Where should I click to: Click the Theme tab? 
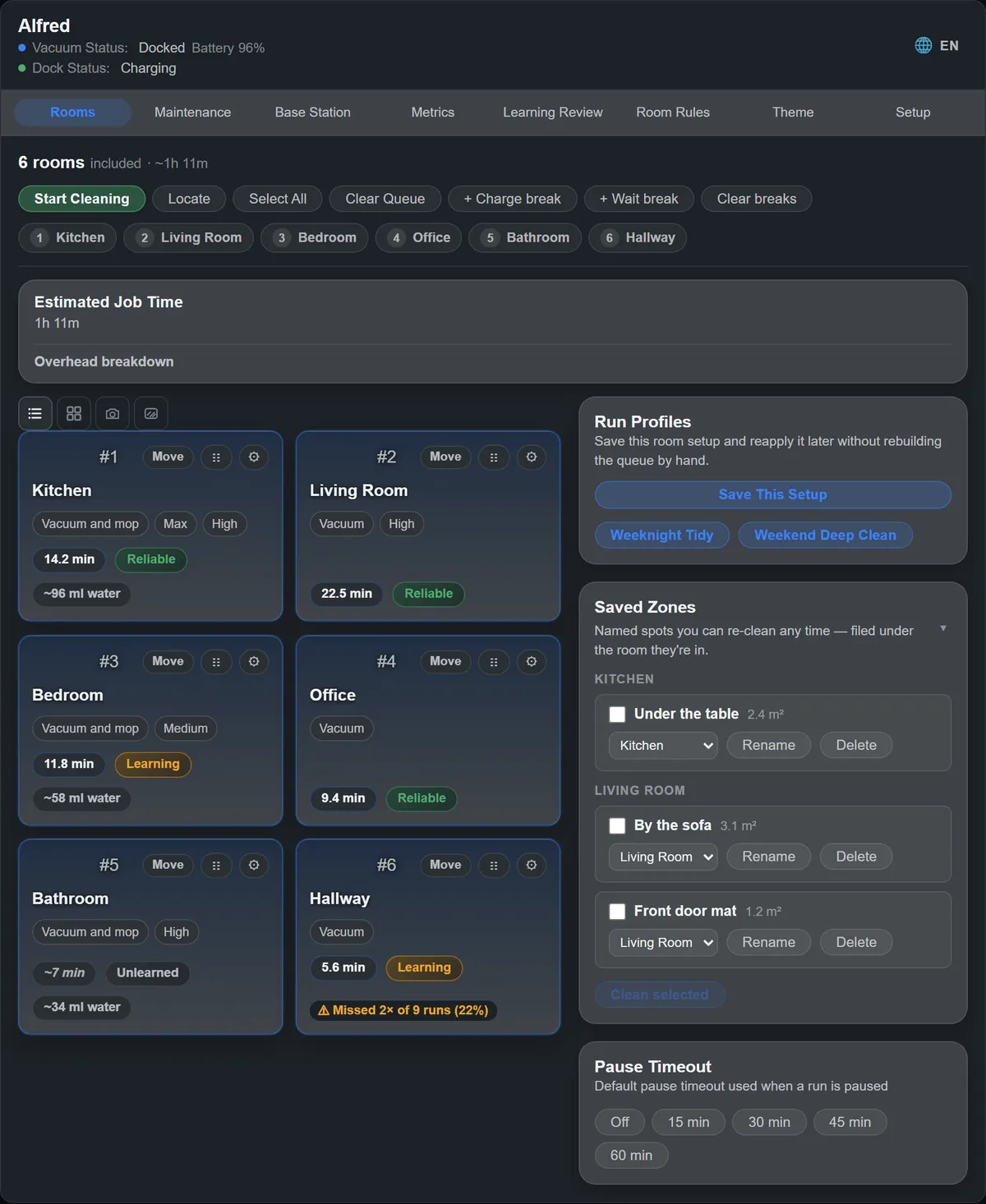coord(793,113)
